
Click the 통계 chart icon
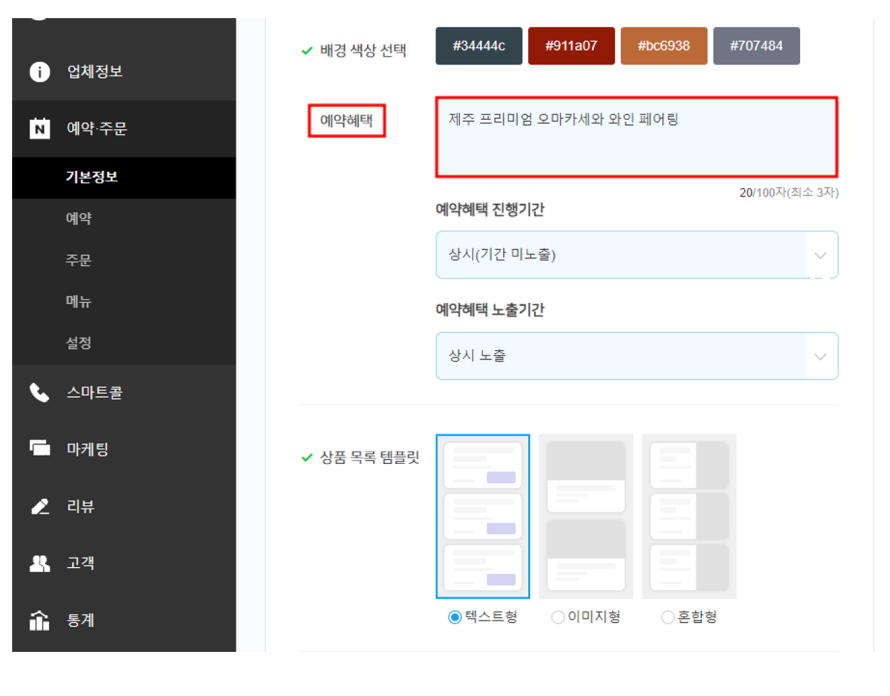(x=40, y=620)
